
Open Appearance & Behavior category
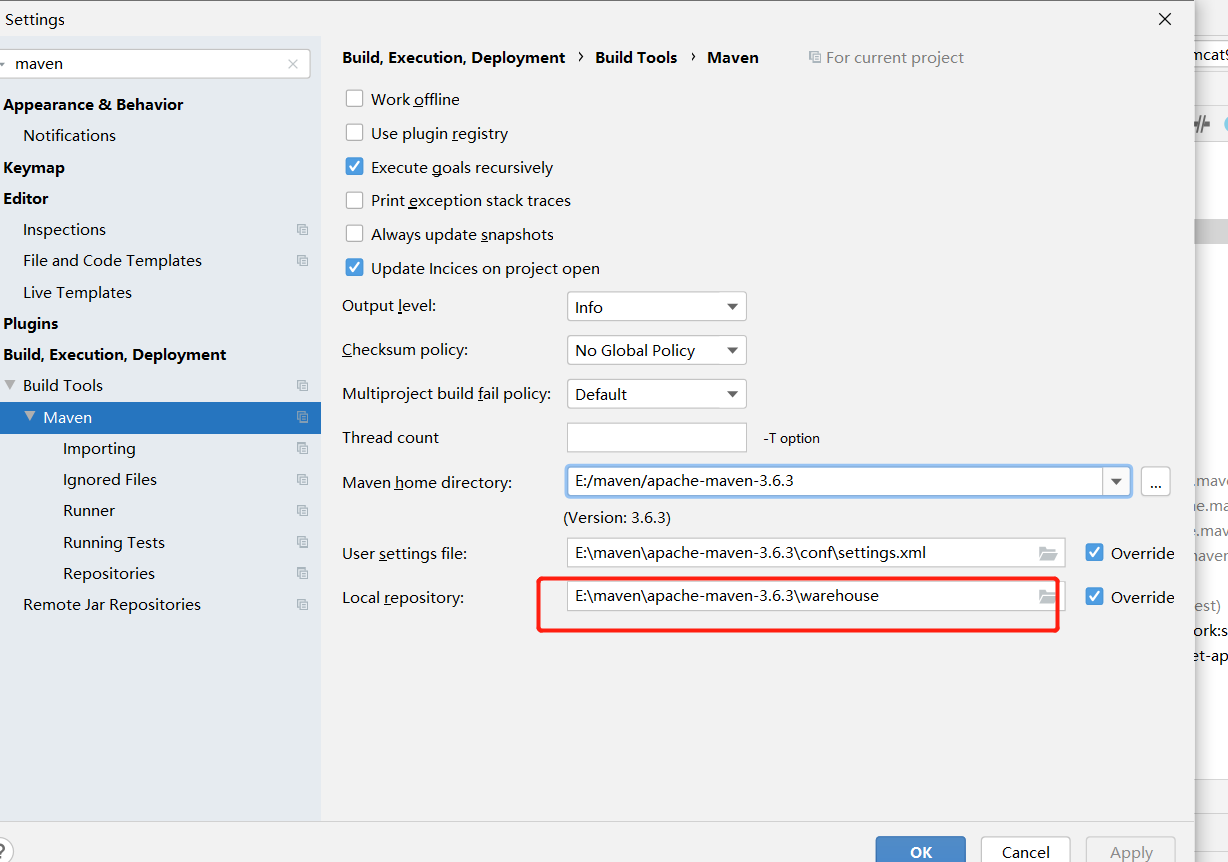93,105
